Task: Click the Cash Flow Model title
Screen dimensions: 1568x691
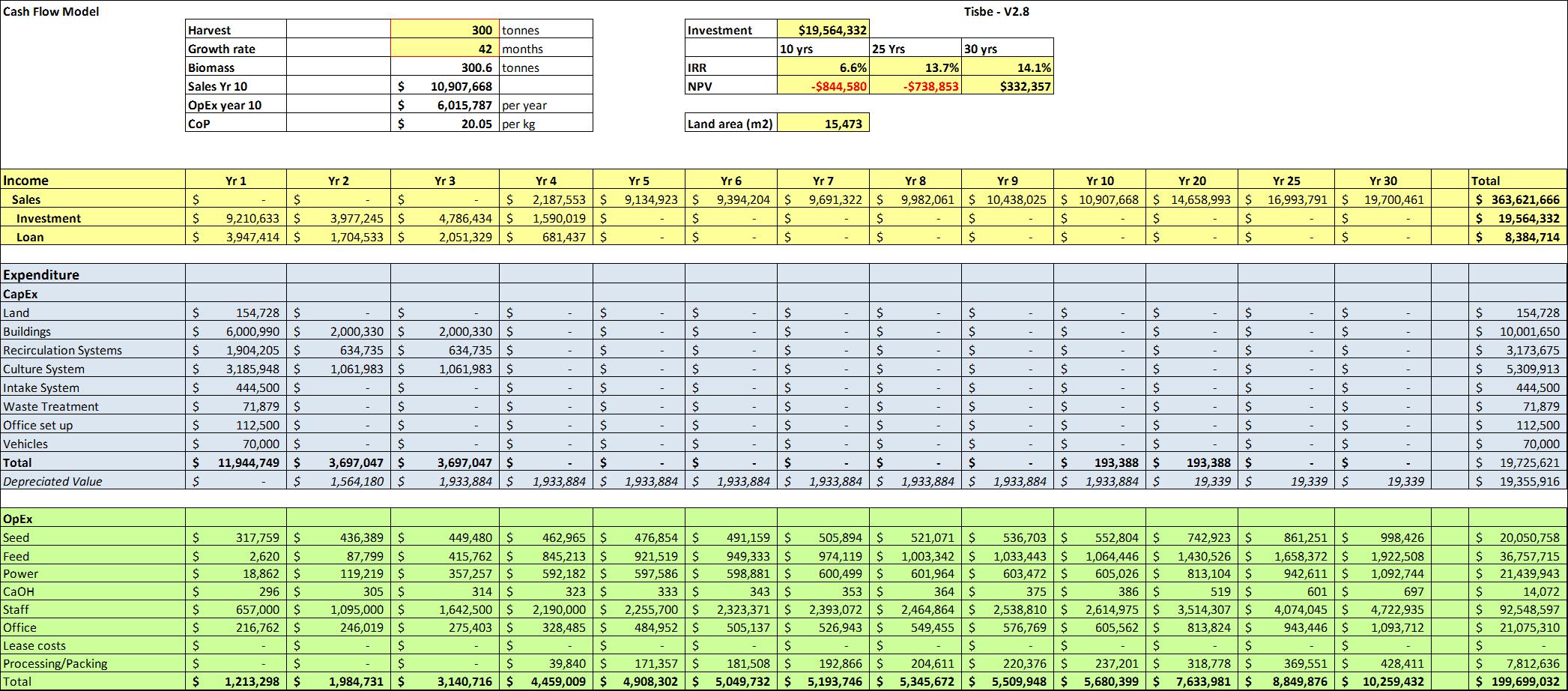Action: pyautogui.click(x=51, y=11)
